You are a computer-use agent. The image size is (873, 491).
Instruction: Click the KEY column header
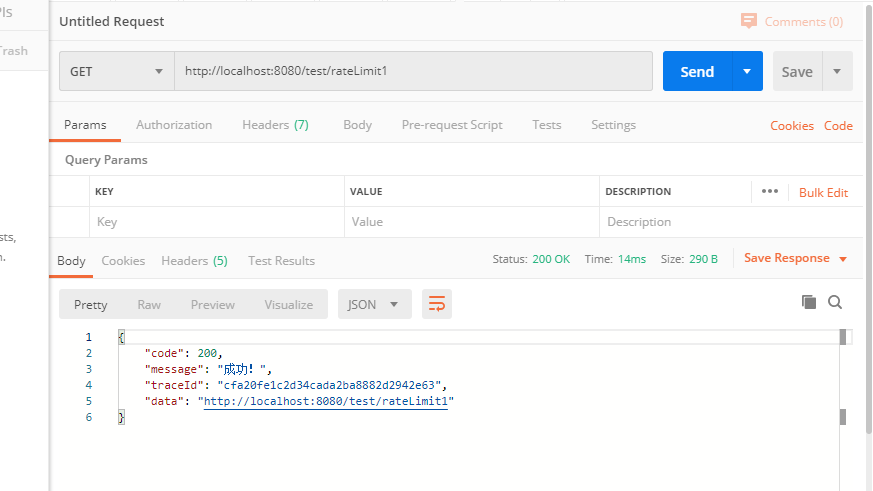click(104, 192)
